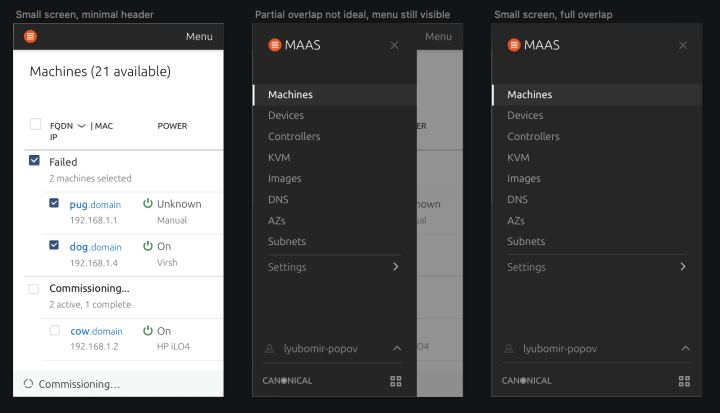Click the power icon next to pug.domain
720x413 pixels.
(x=147, y=203)
